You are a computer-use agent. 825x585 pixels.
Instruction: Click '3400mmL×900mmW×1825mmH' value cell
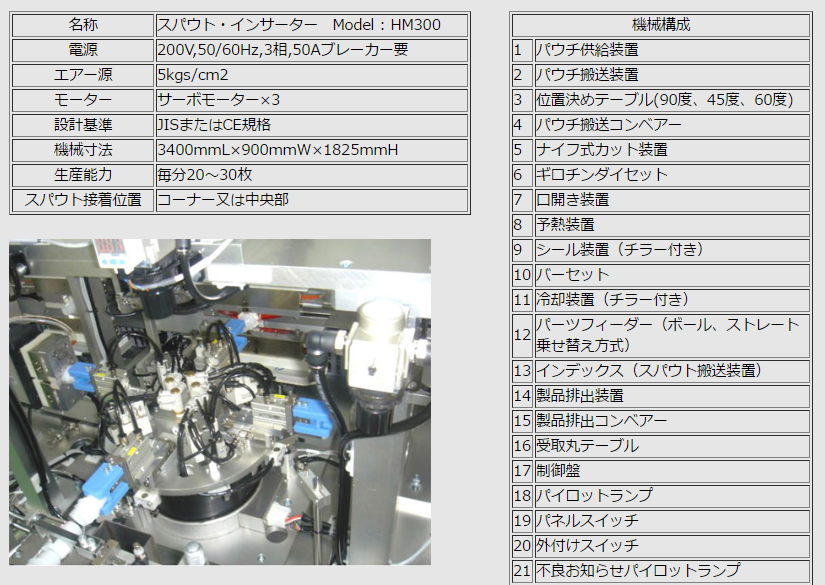click(311, 150)
